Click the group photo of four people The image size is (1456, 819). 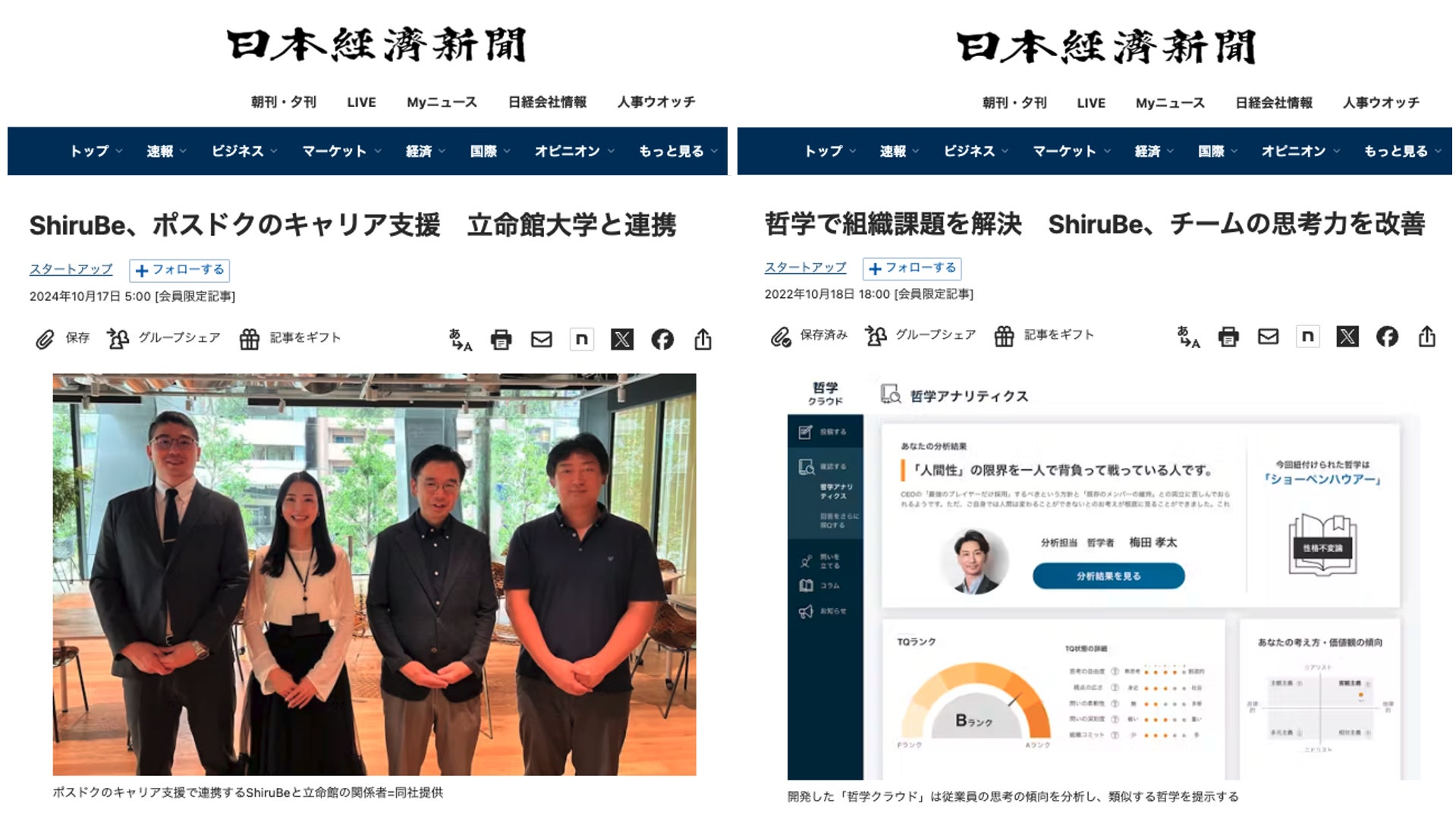374,574
